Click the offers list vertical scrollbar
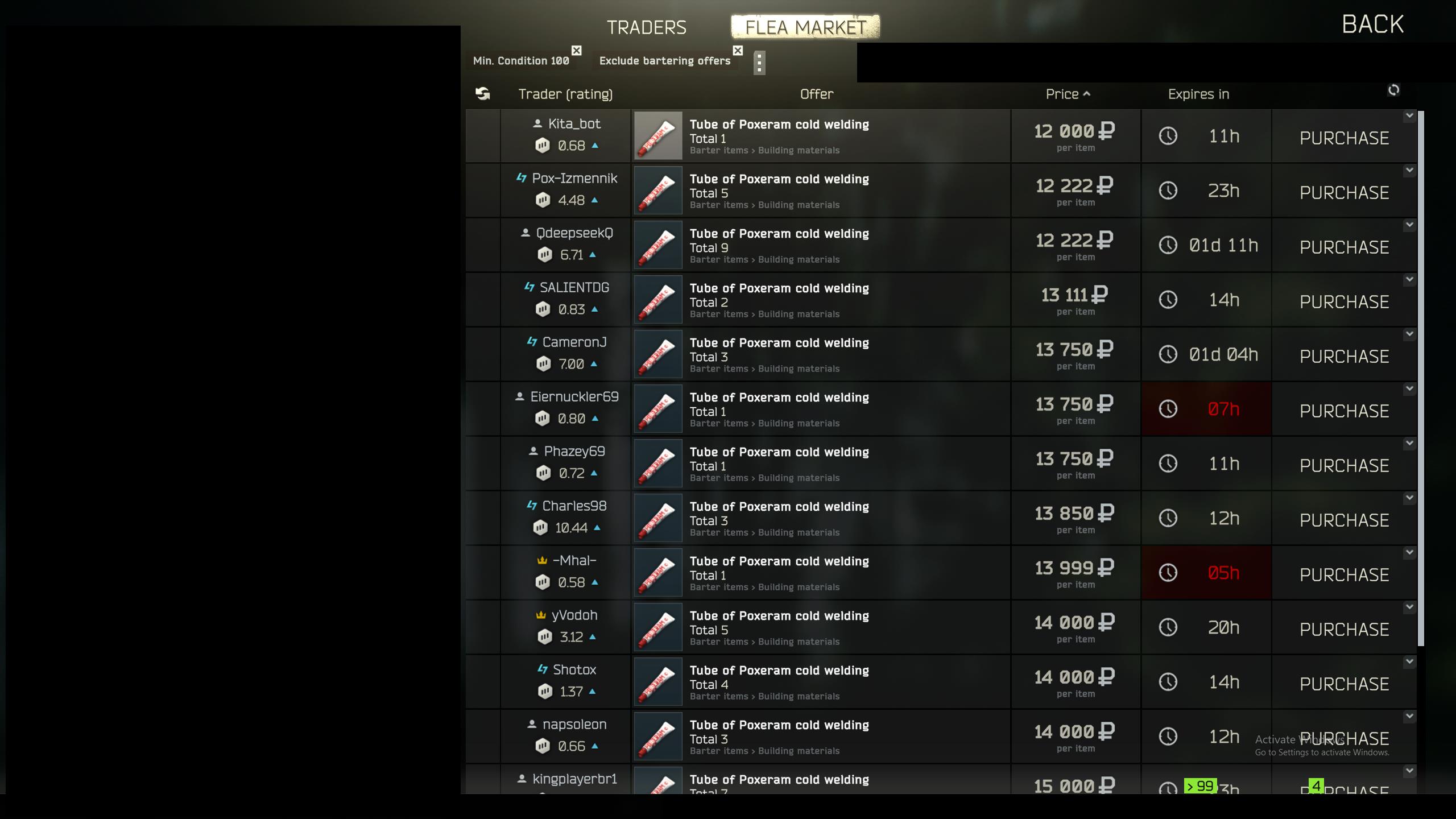 (1420, 379)
